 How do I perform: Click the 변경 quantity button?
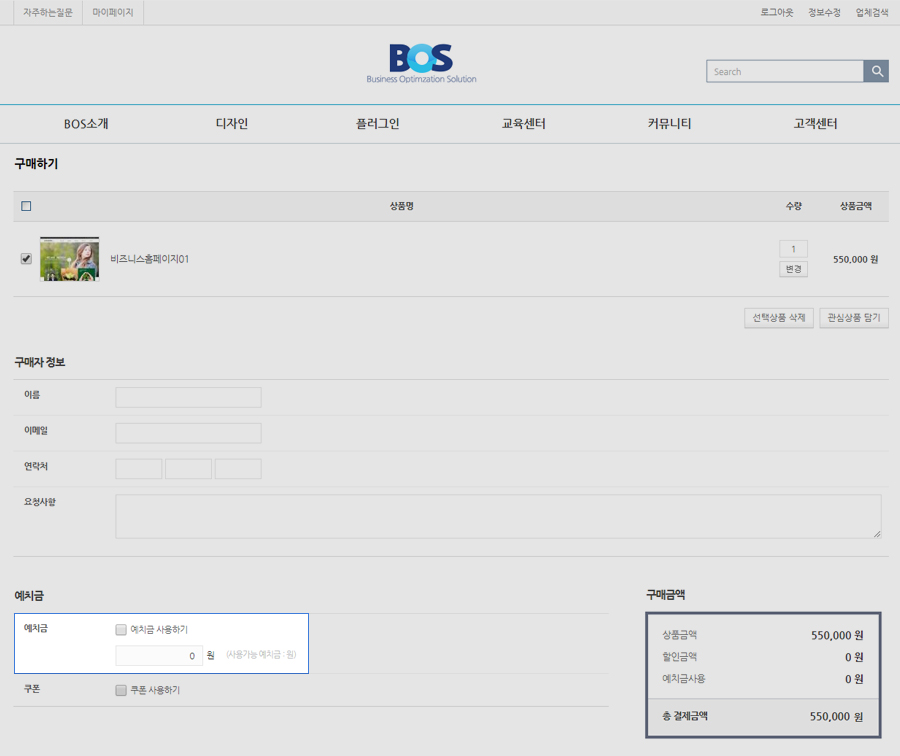(x=793, y=269)
